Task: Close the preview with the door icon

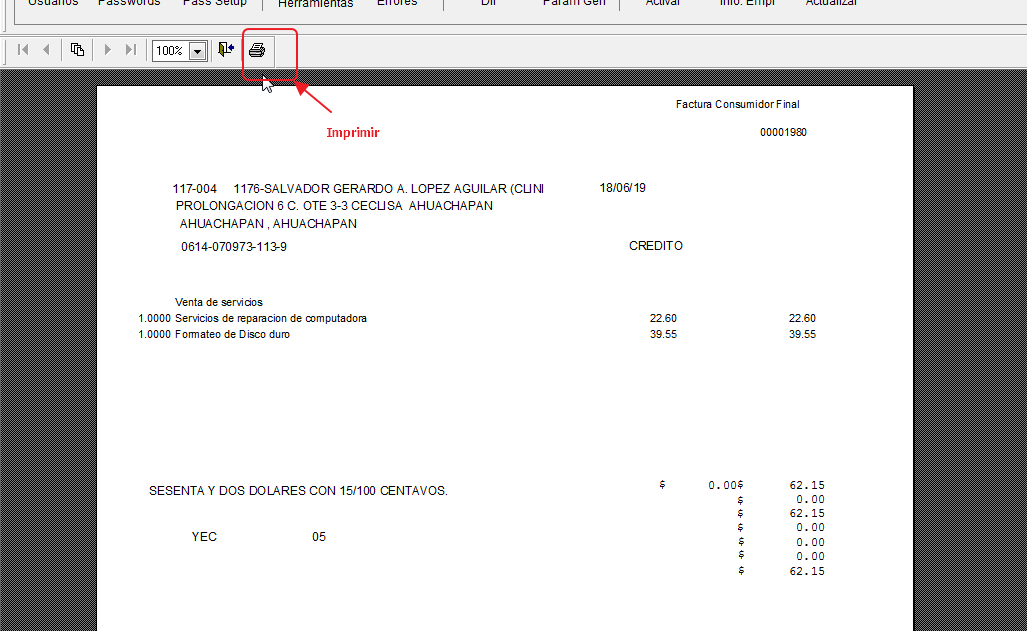Action: [226, 50]
